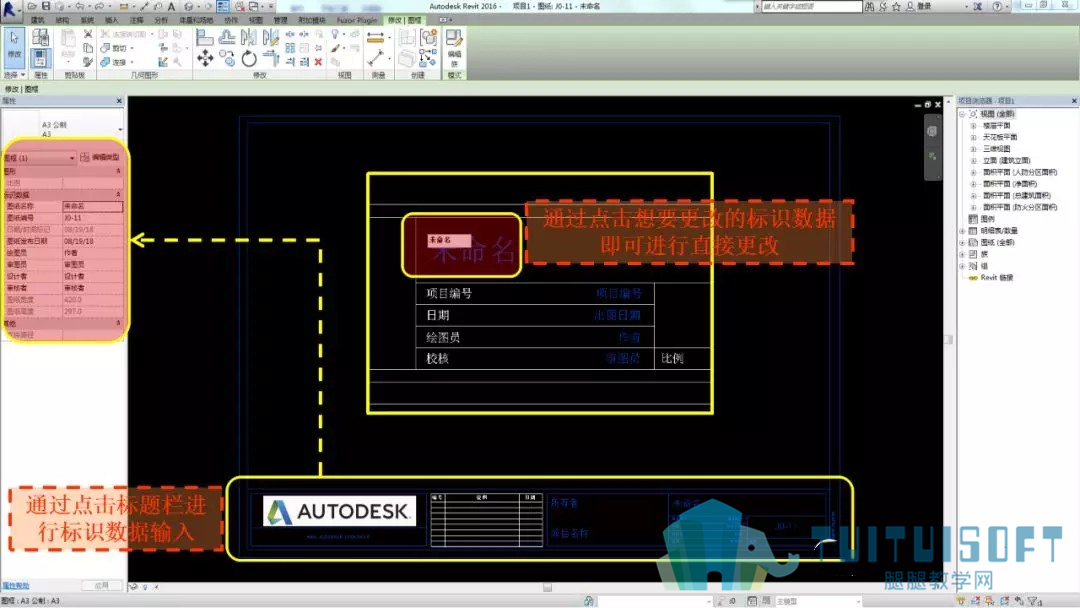Image resolution: width=1080 pixels, height=608 pixels.
Task: Select the 图例 item in project browser
Action: click(987, 219)
